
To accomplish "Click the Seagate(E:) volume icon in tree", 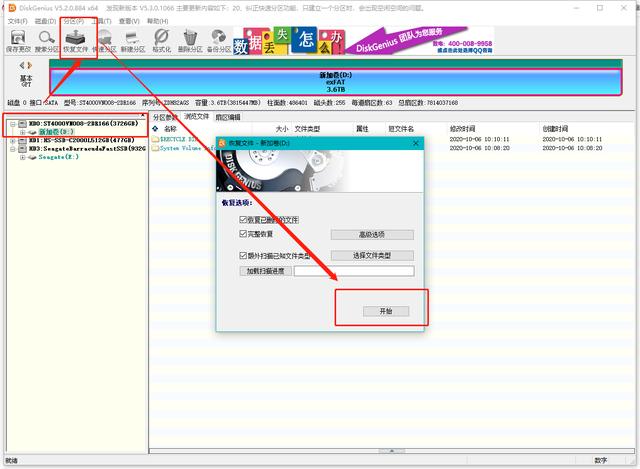I will click(x=32, y=157).
